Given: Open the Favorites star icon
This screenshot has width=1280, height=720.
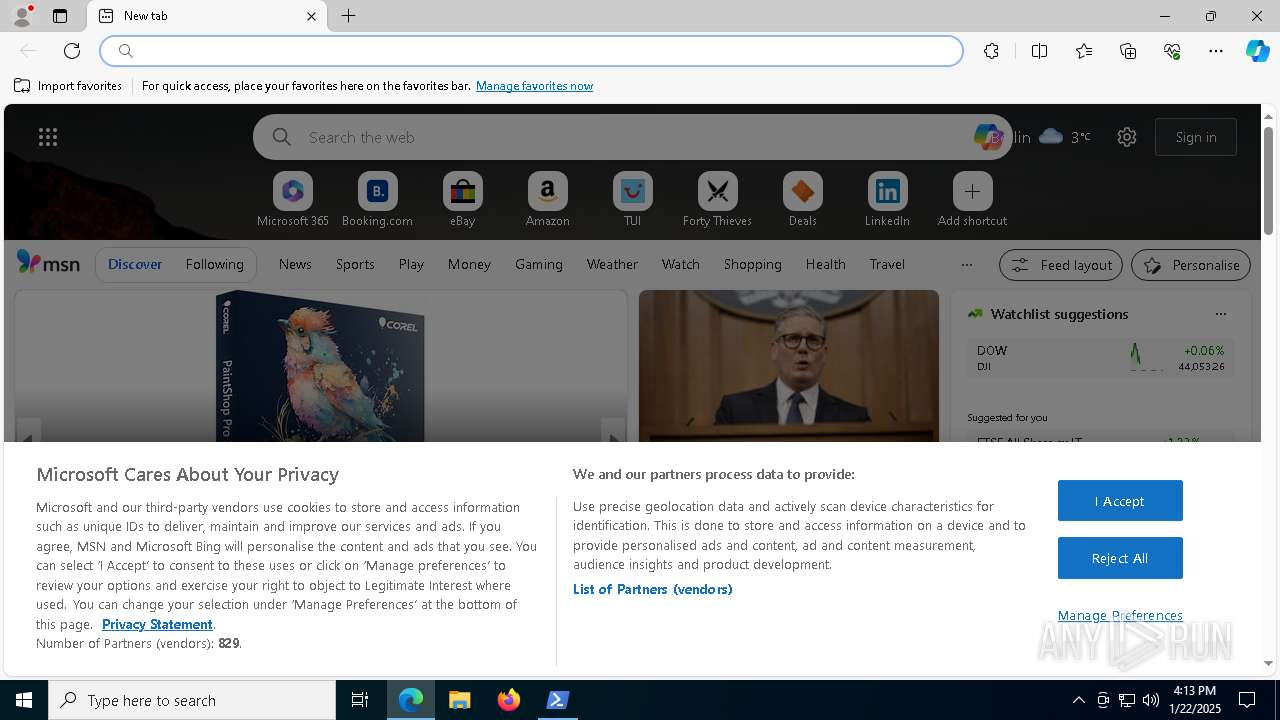Looking at the screenshot, I should [x=1084, y=51].
